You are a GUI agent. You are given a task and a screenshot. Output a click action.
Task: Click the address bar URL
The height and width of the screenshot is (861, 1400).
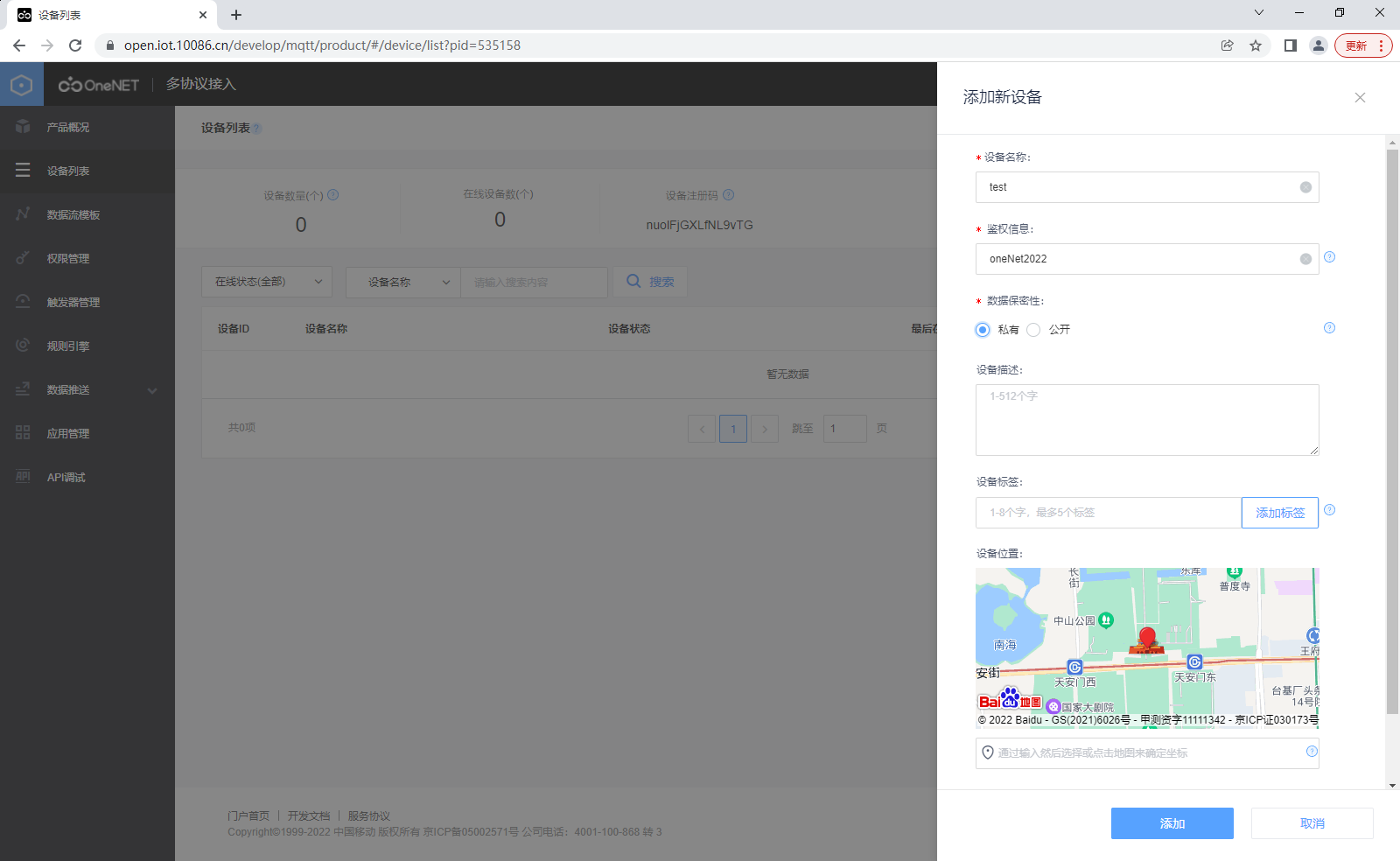point(322,45)
